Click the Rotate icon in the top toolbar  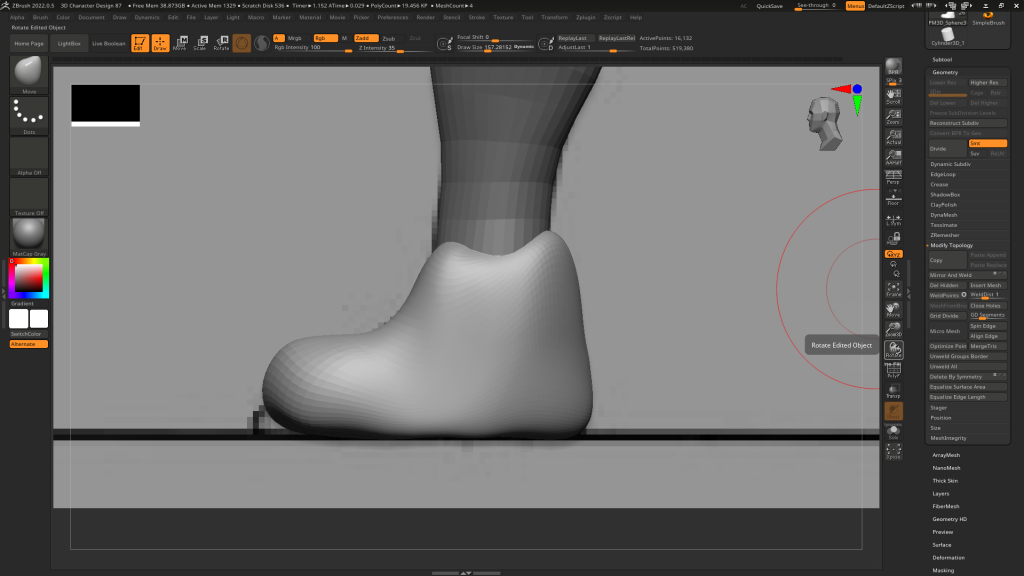pos(221,43)
